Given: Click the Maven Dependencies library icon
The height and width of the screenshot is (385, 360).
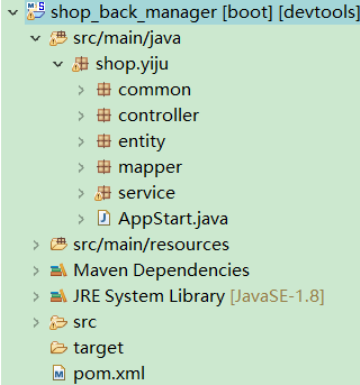Looking at the screenshot, I should point(59,270).
